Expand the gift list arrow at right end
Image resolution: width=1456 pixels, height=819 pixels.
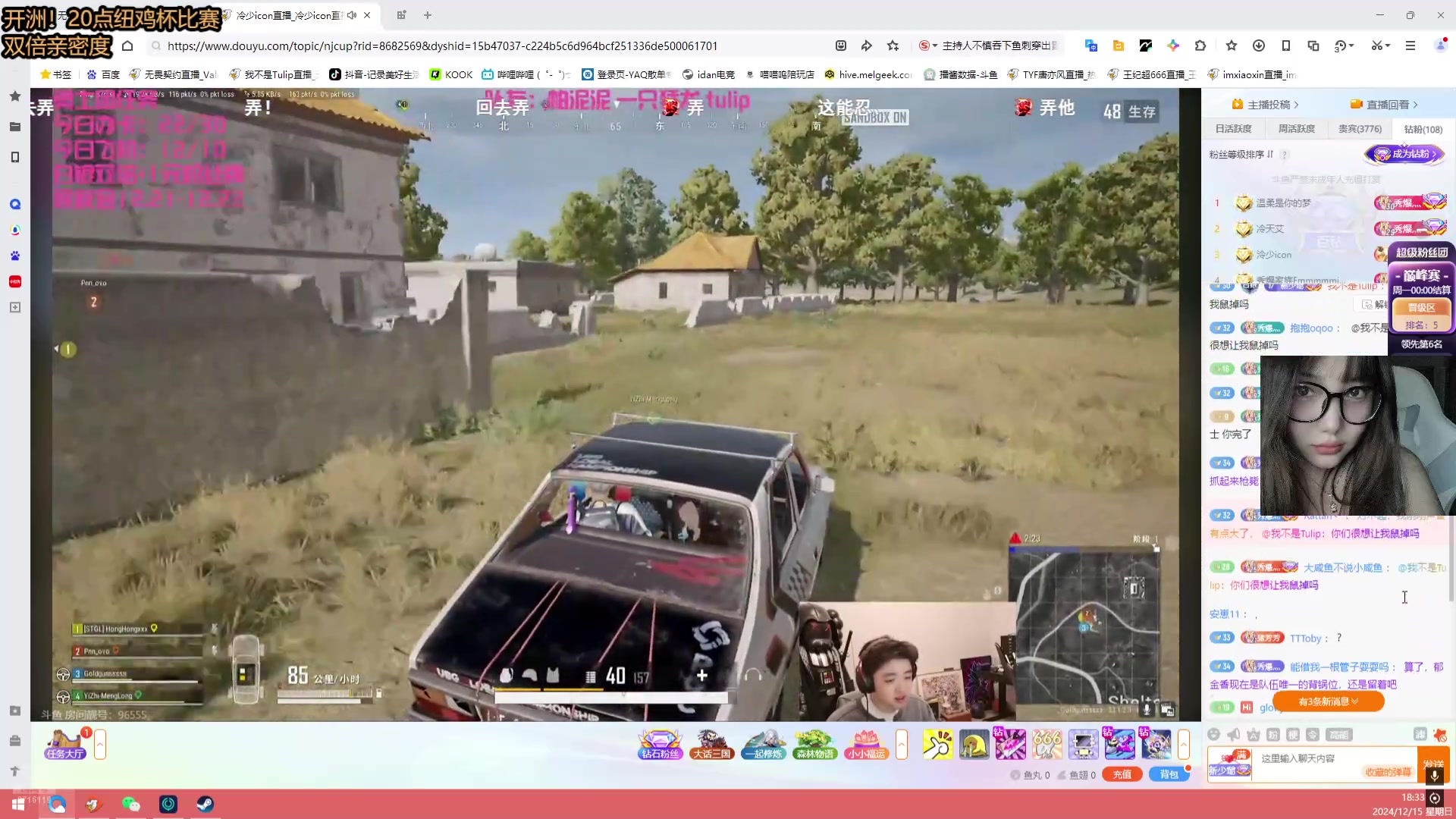(x=1183, y=744)
